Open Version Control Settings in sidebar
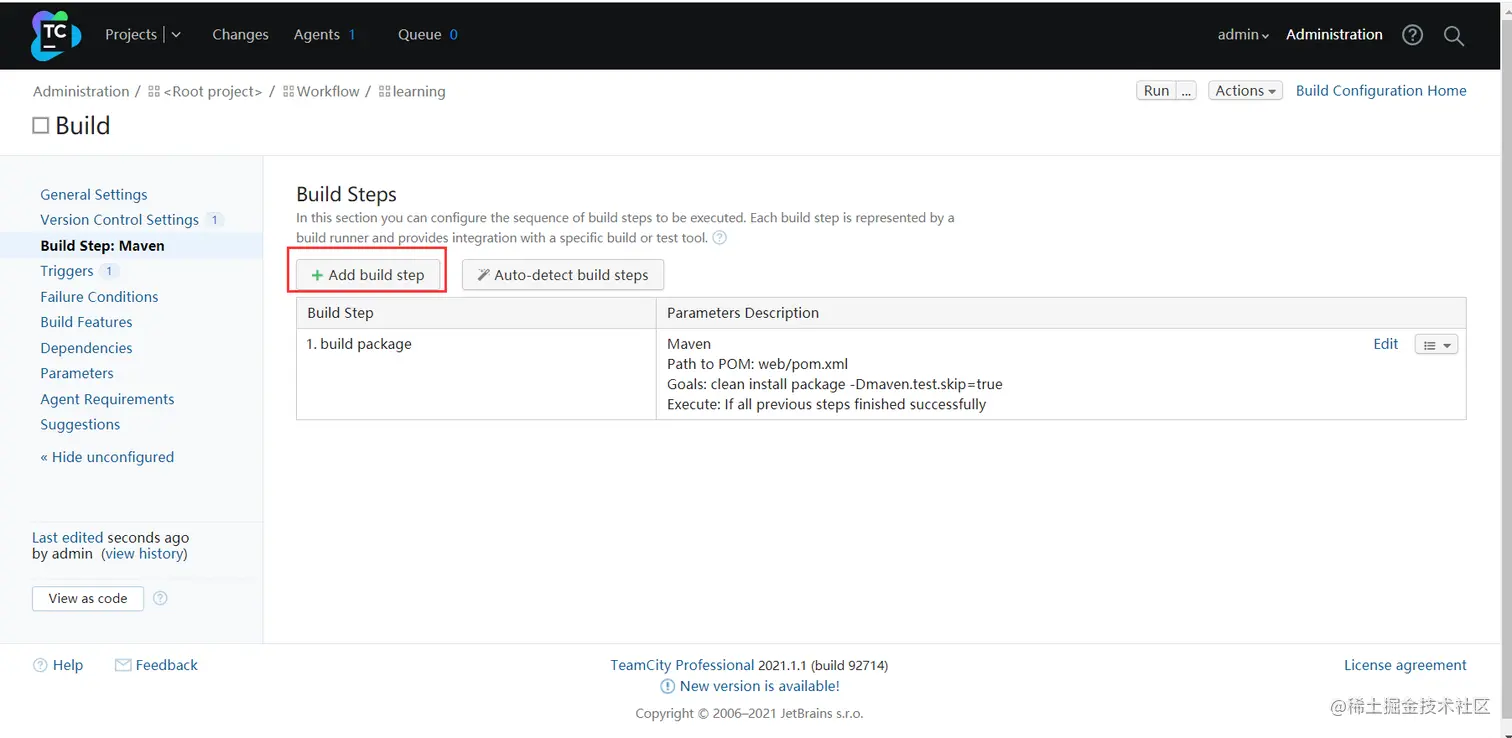The width and height of the screenshot is (1512, 738). (x=119, y=220)
